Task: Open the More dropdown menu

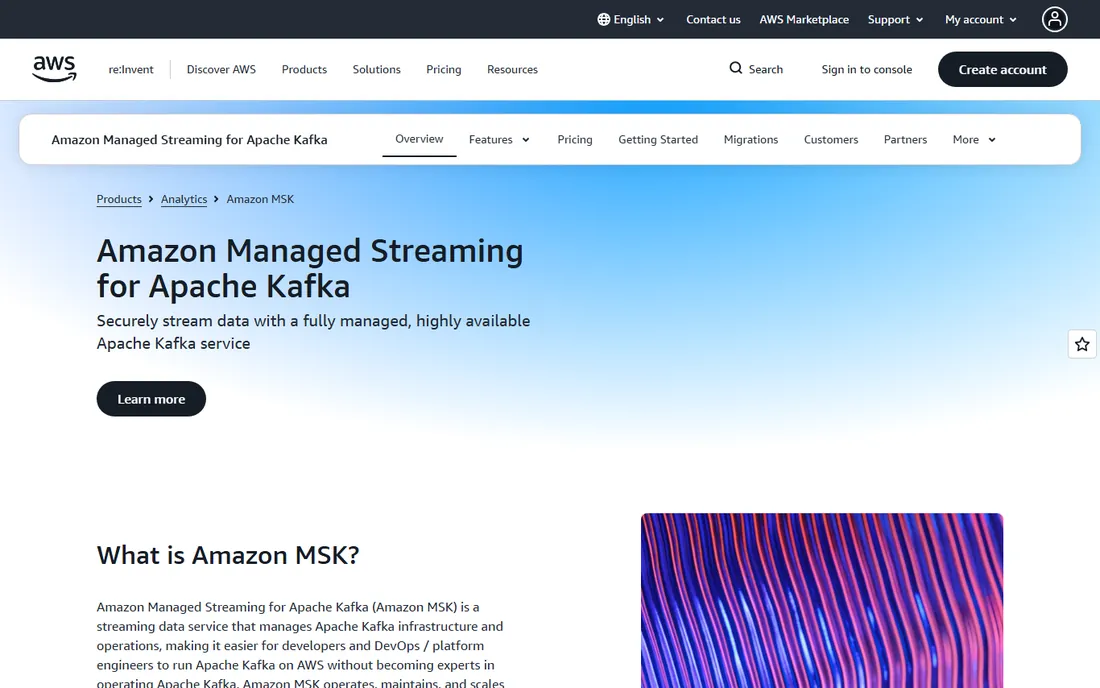Action: tap(974, 140)
